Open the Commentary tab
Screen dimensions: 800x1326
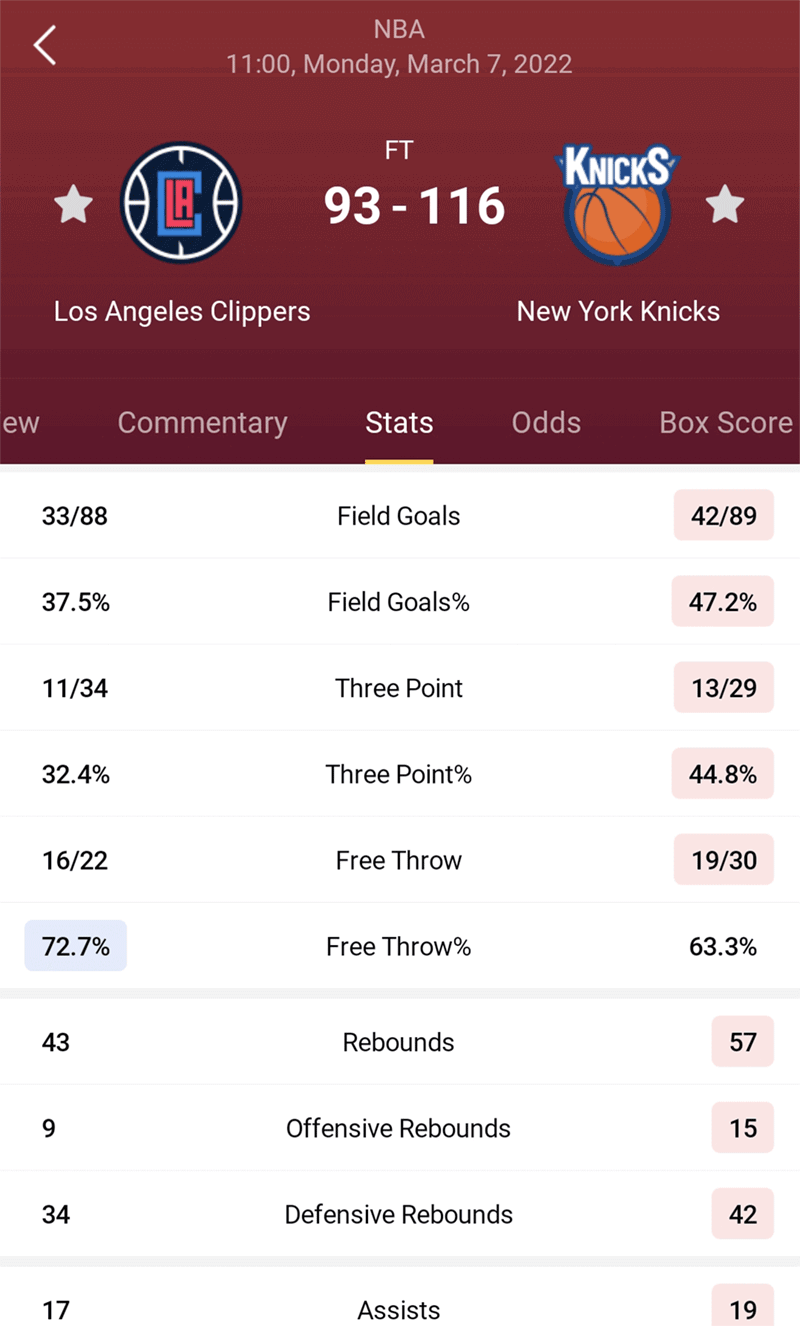(x=202, y=423)
